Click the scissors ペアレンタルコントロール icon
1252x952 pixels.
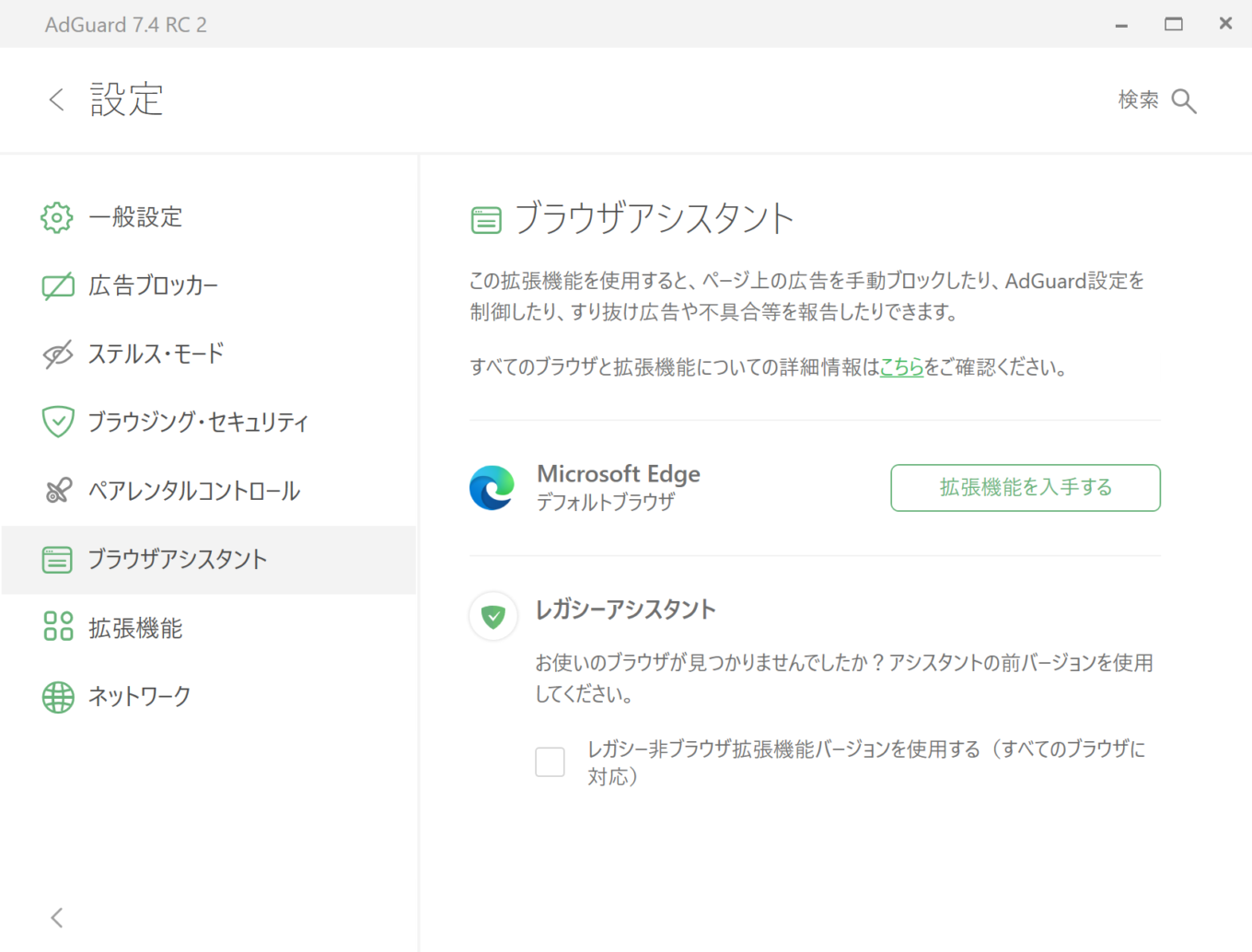[x=57, y=491]
